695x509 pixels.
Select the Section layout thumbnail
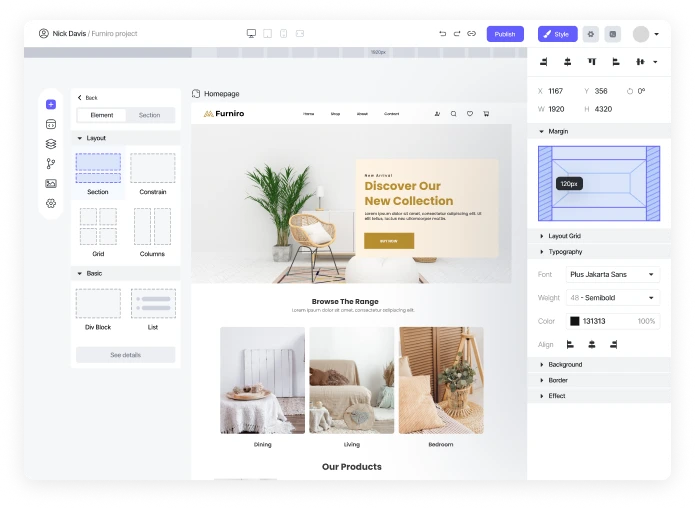pyautogui.click(x=98, y=168)
